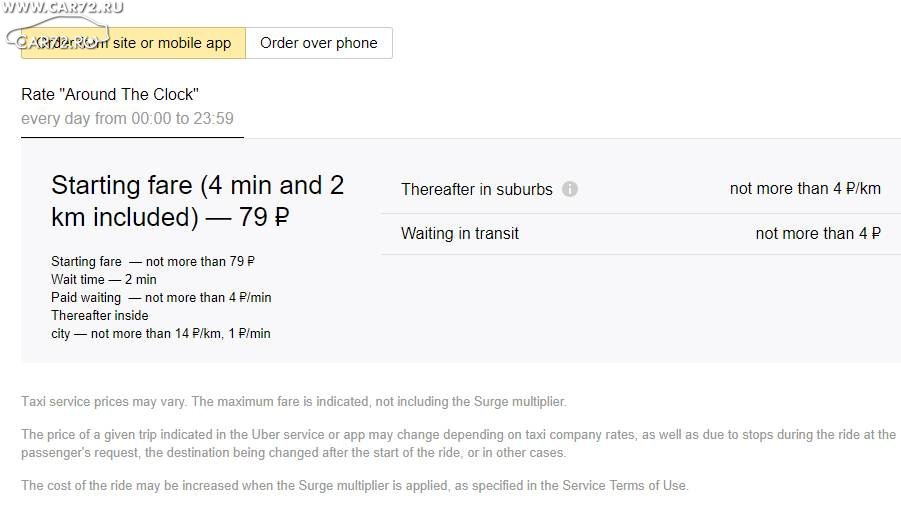This screenshot has height=506, width=901.
Task: Click the WWW.CAR72.RU watermark text
Action: point(62,7)
